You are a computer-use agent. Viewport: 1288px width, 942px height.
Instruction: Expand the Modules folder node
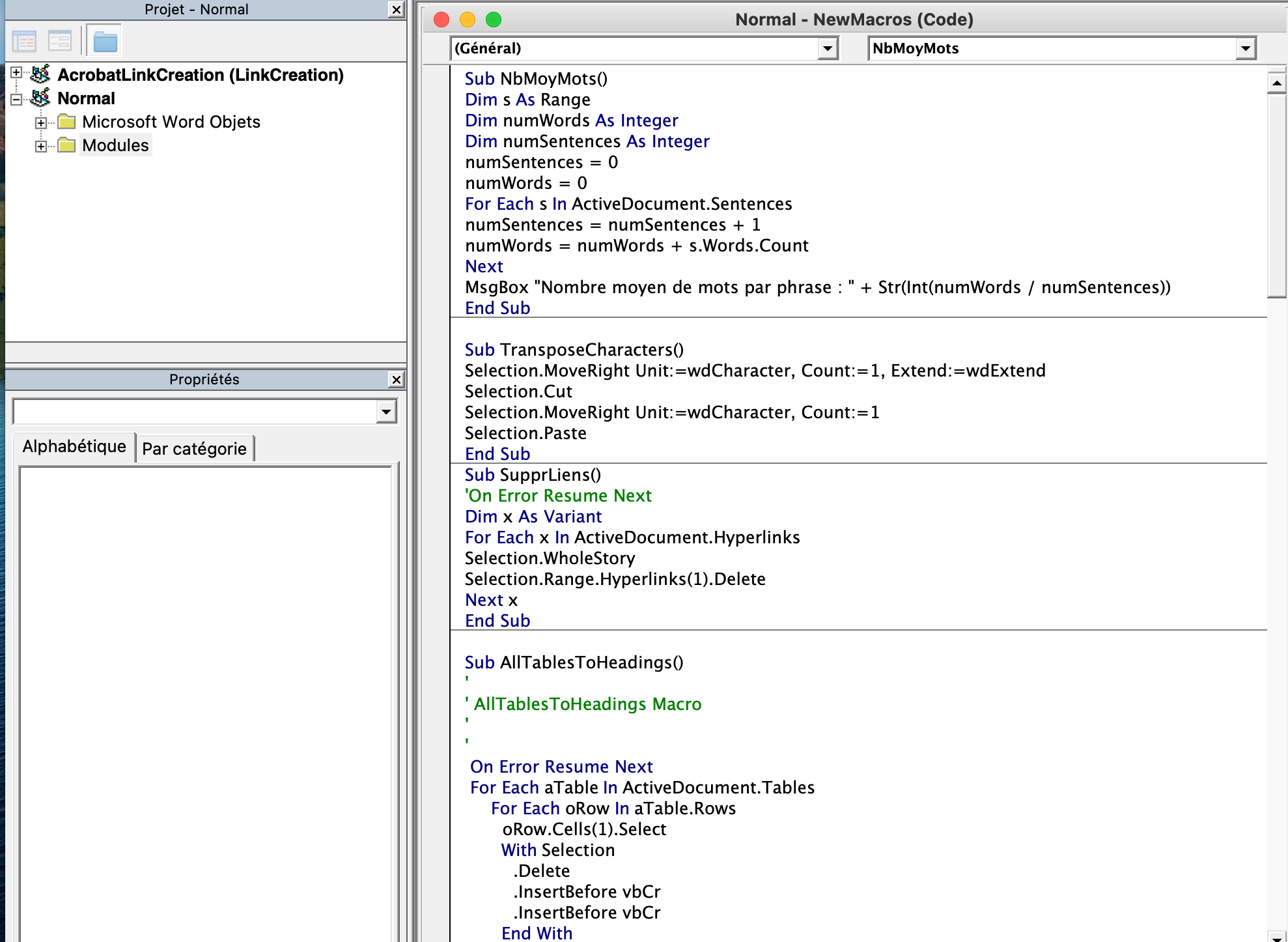41,146
